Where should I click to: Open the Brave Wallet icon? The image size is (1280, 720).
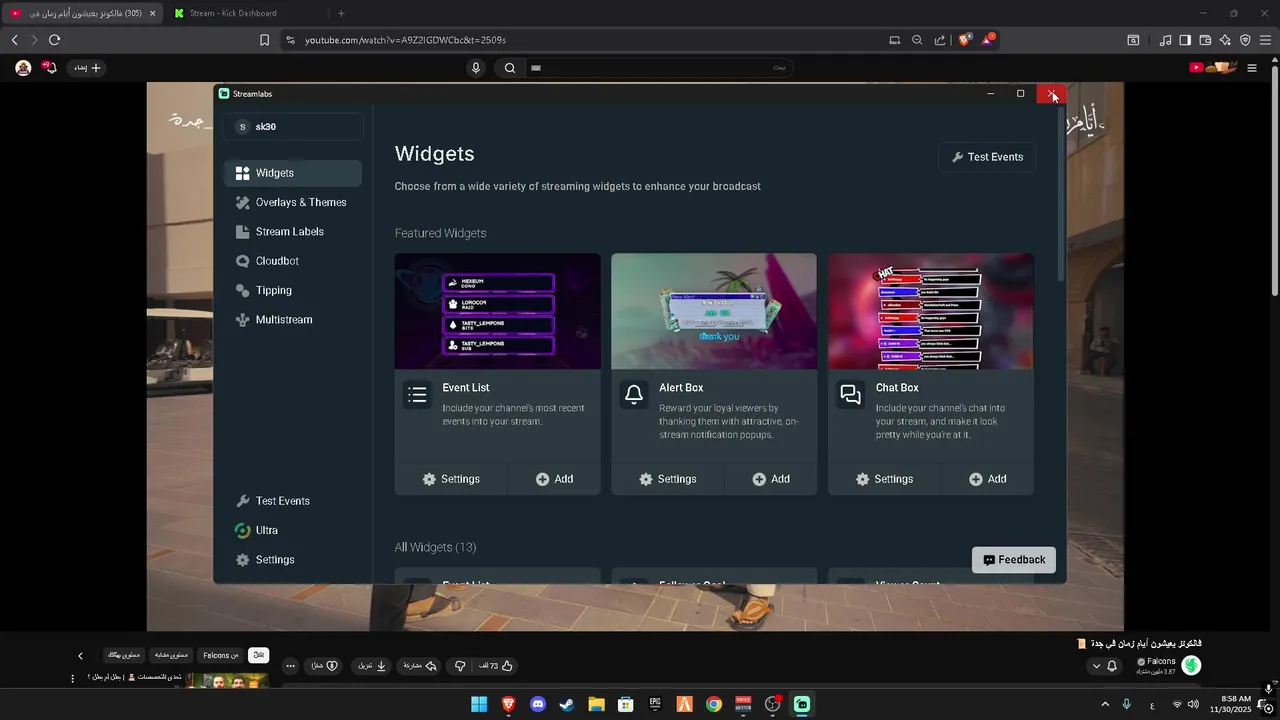tap(1205, 40)
